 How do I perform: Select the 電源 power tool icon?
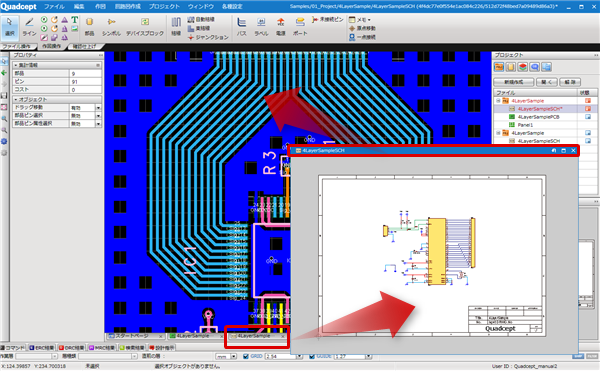click(280, 27)
